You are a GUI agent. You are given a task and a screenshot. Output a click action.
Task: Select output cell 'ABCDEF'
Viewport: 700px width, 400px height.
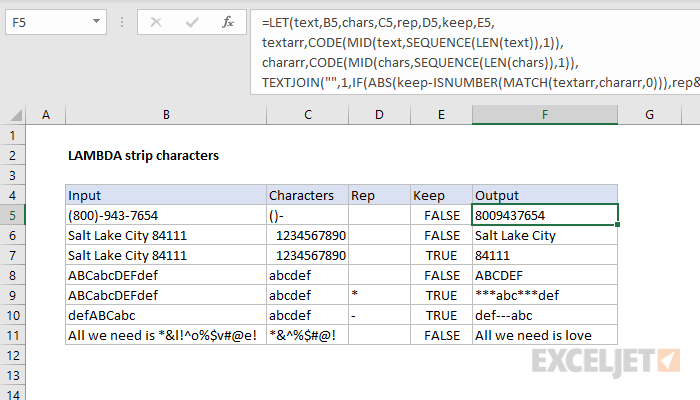tap(545, 275)
